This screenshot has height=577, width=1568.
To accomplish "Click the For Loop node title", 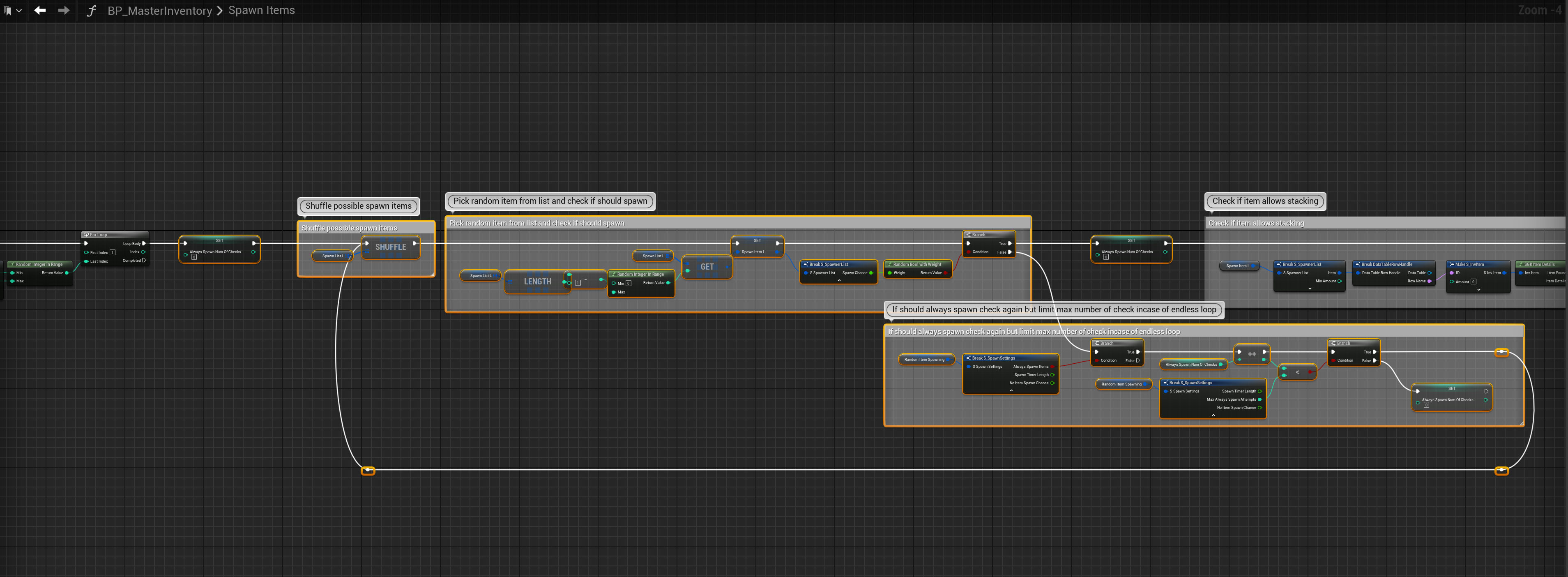I will pos(99,234).
